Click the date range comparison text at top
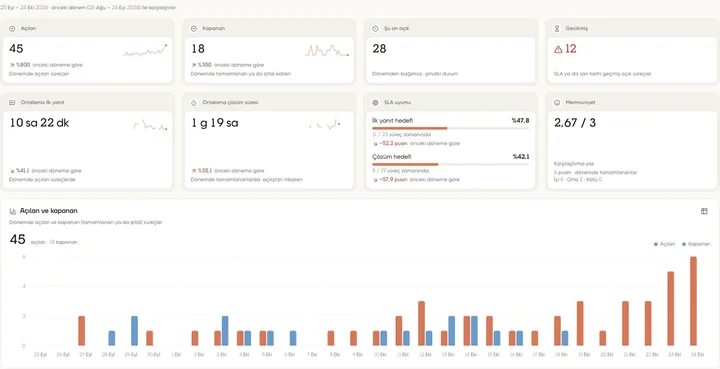The image size is (720, 369). click(88, 8)
